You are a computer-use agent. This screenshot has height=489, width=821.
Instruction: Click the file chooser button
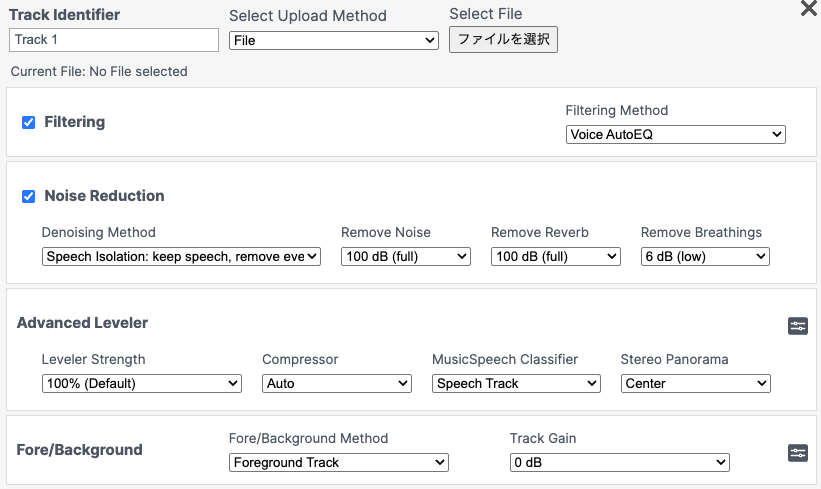click(x=503, y=40)
